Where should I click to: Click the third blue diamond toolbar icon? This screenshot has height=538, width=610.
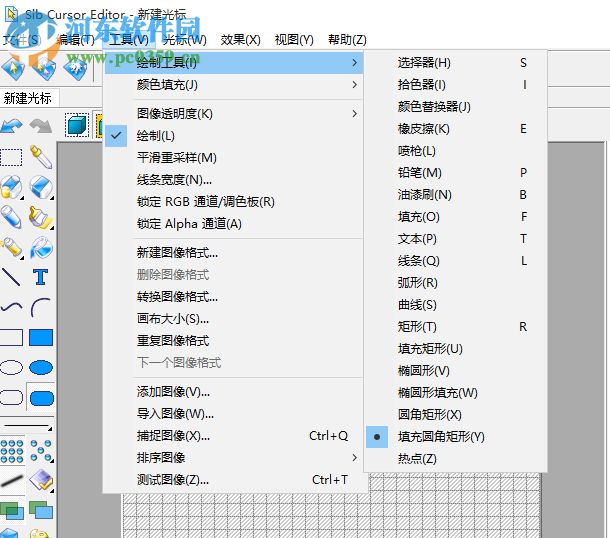point(75,68)
